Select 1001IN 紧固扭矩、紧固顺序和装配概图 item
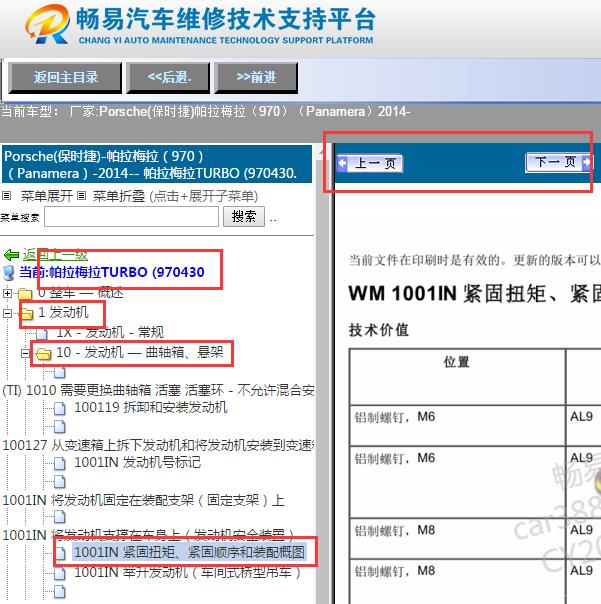 (190, 552)
